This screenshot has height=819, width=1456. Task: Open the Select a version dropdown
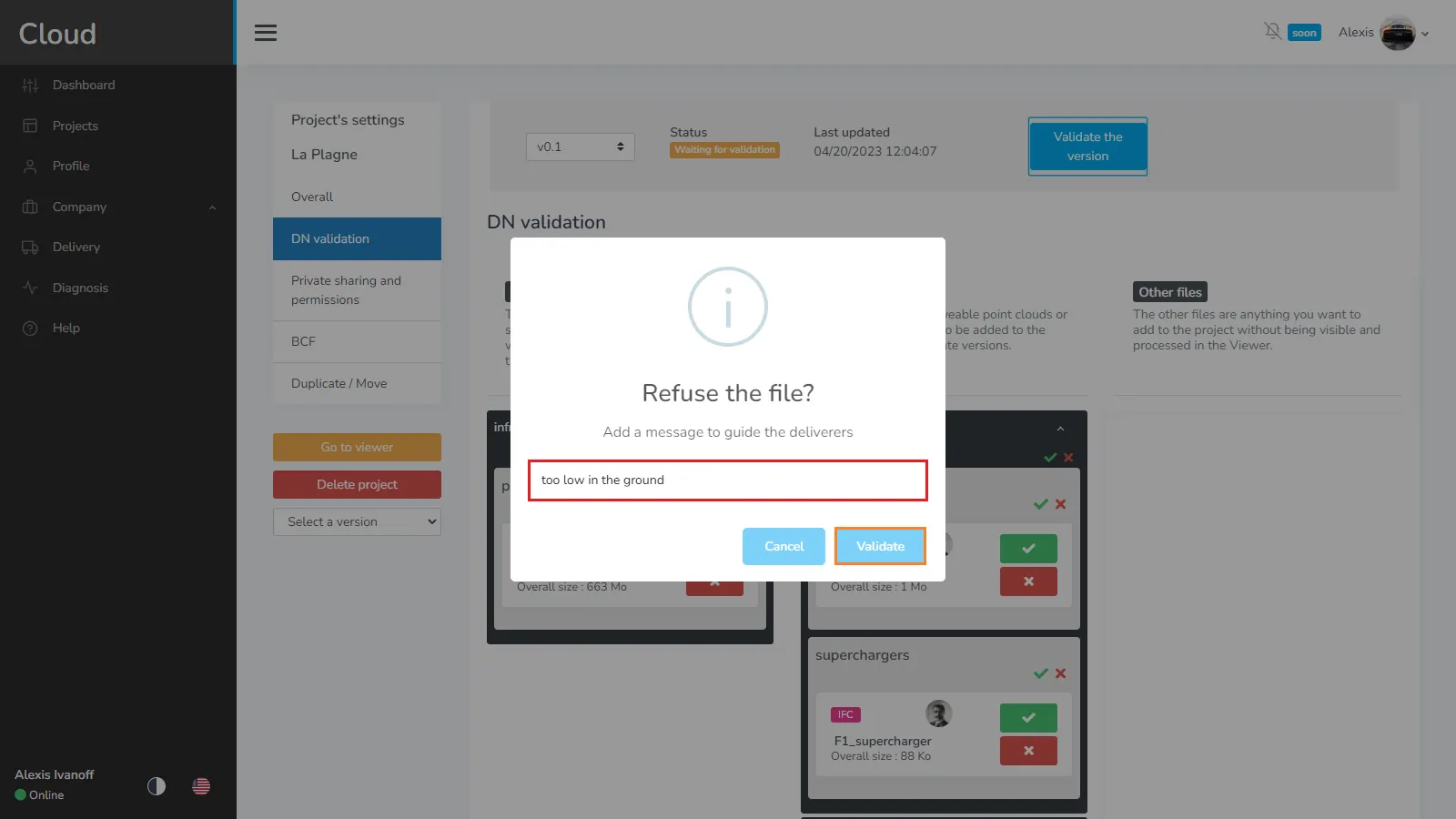[x=357, y=521]
